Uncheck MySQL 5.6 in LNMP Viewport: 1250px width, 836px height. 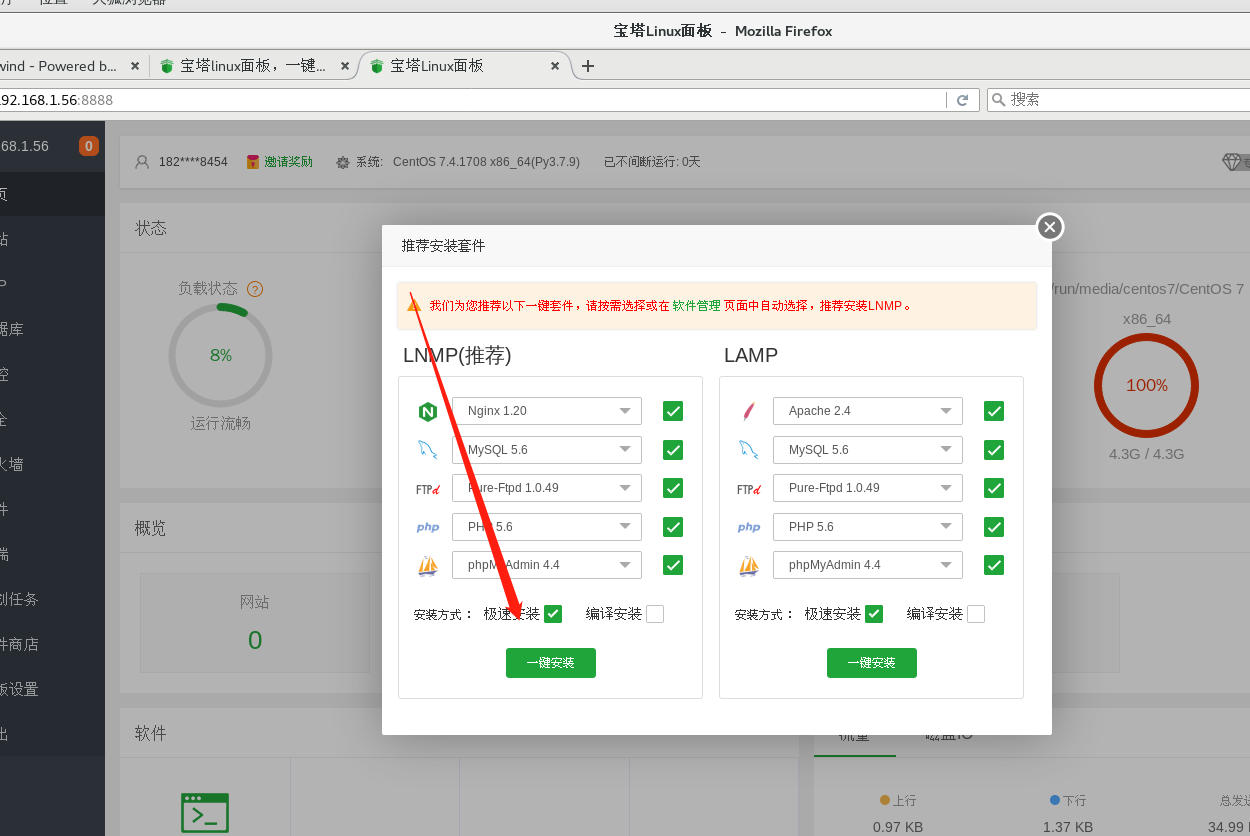(x=673, y=450)
